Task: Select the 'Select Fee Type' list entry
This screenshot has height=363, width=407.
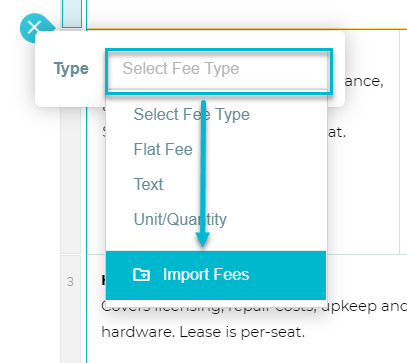Action: (x=192, y=115)
